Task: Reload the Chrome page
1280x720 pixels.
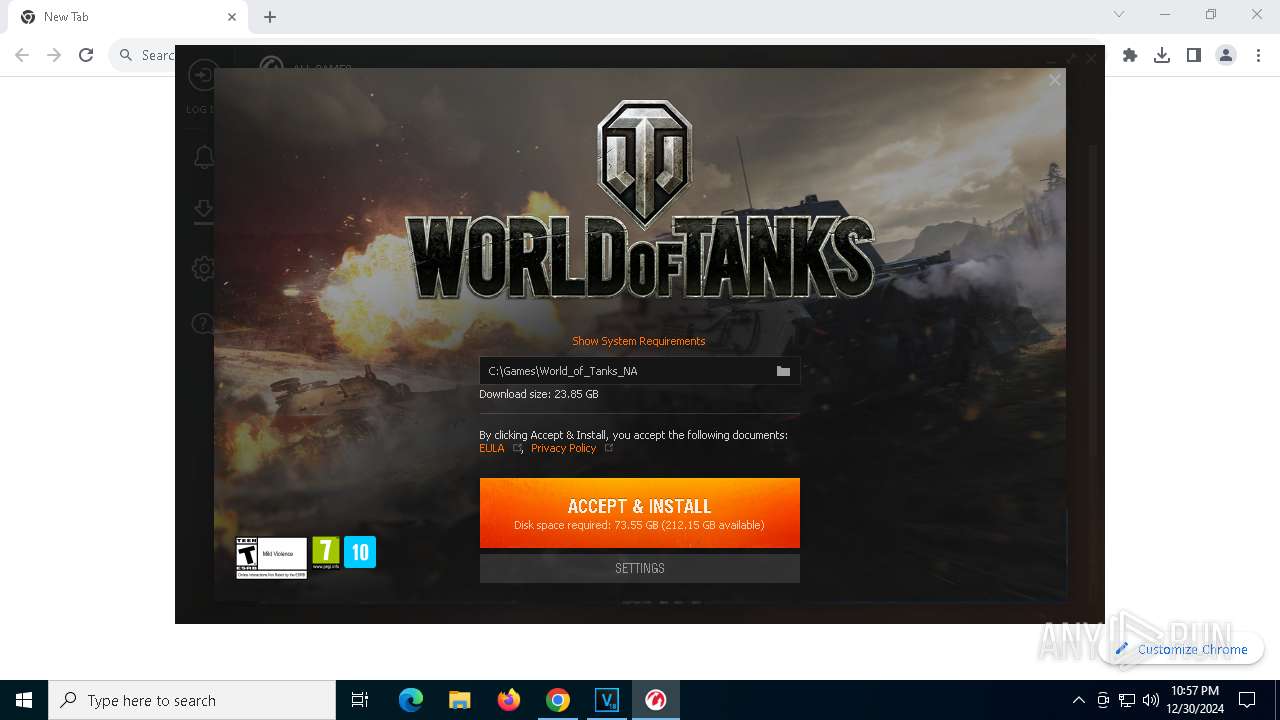Action: pos(86,55)
